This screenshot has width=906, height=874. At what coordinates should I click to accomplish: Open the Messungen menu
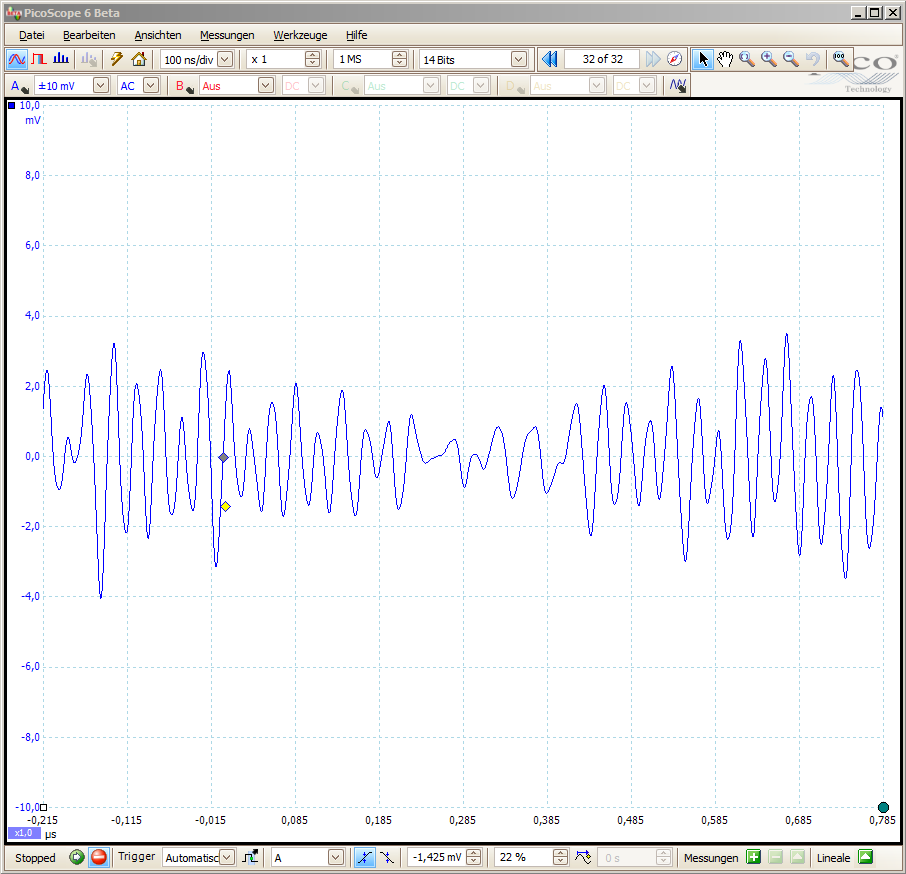[x=227, y=35]
